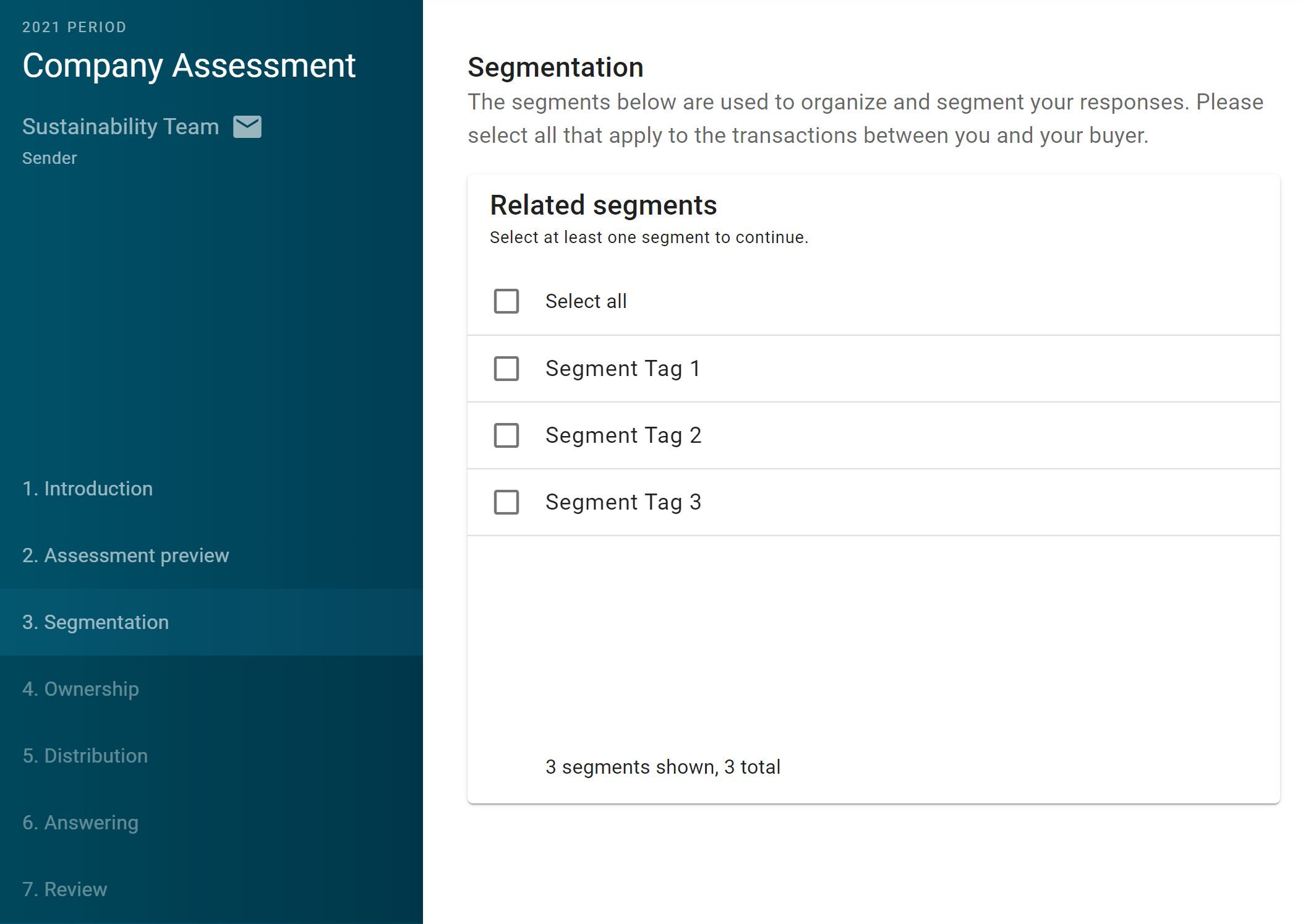Jump to step 4. Ownership

[211, 689]
